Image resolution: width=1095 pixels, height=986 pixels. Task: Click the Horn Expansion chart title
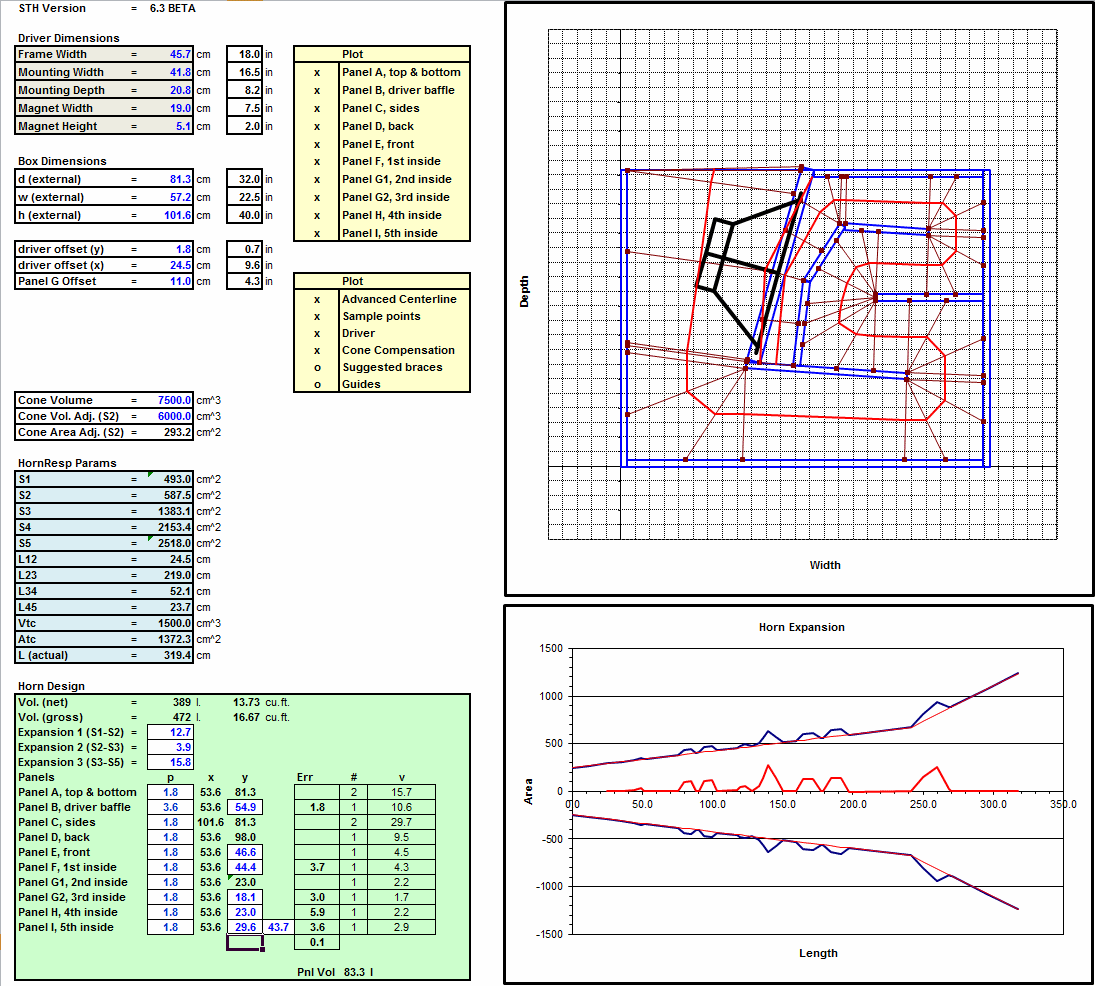802,627
